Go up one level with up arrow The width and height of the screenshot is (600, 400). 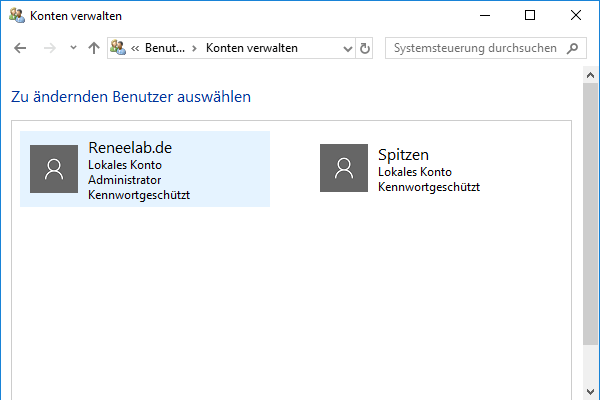click(x=94, y=48)
